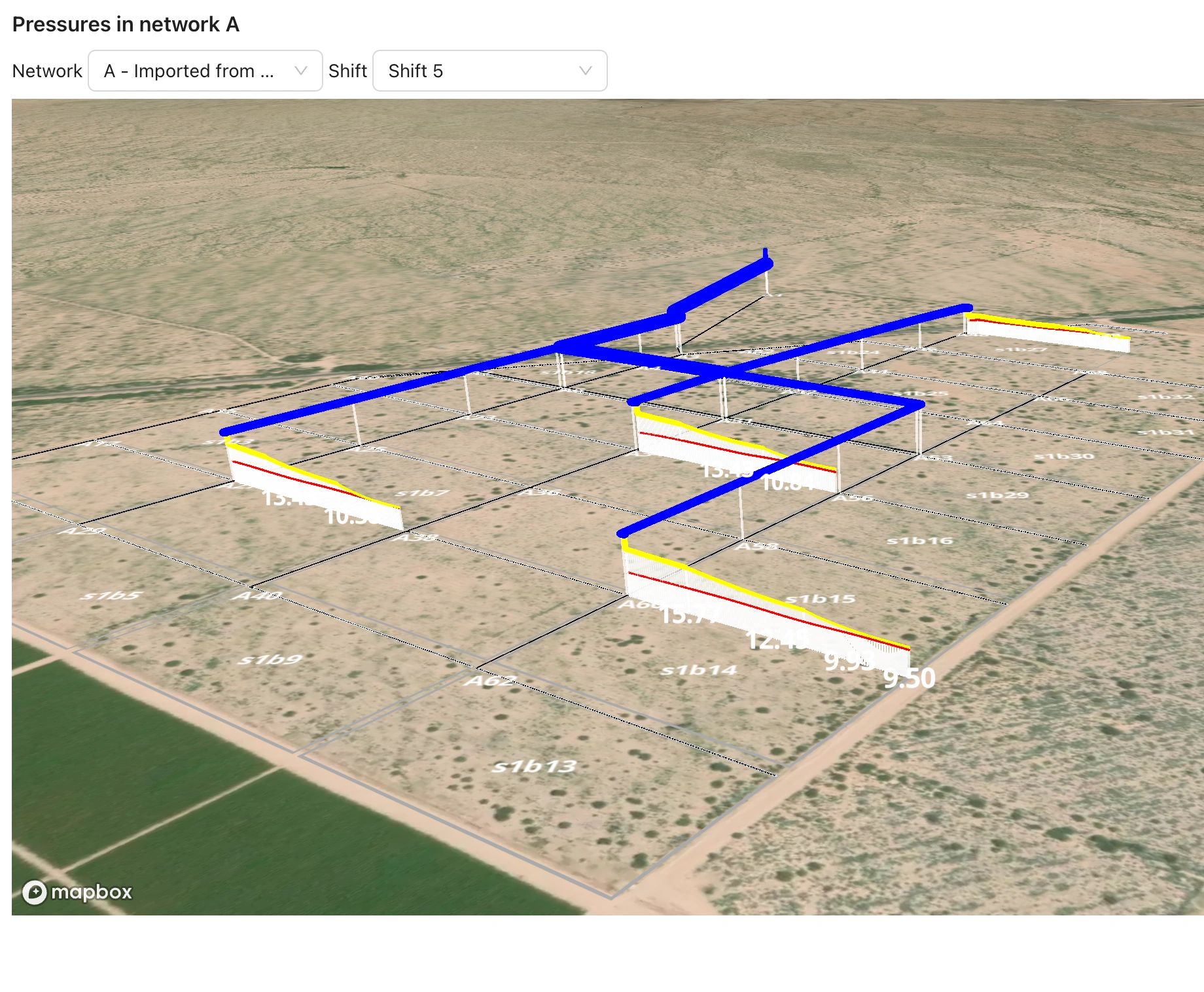Click the s1b14 block label

pyautogui.click(x=699, y=670)
